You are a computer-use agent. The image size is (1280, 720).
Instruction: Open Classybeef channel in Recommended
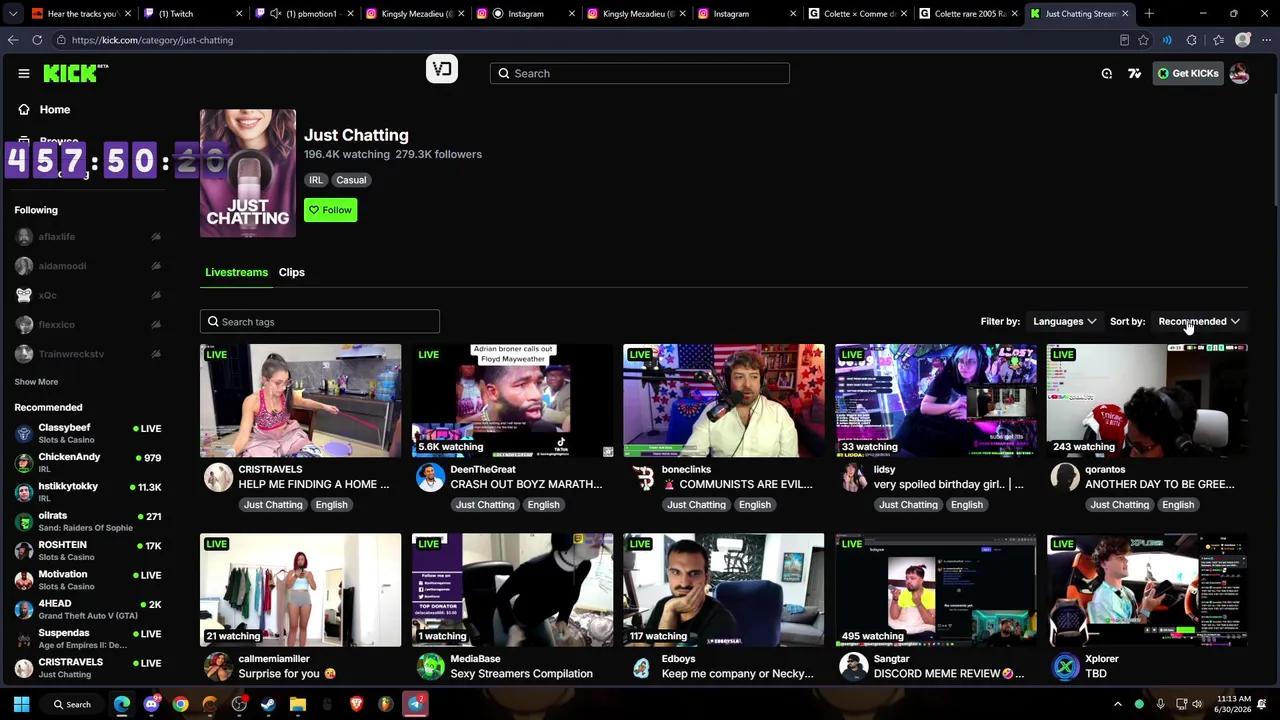[x=87, y=433]
